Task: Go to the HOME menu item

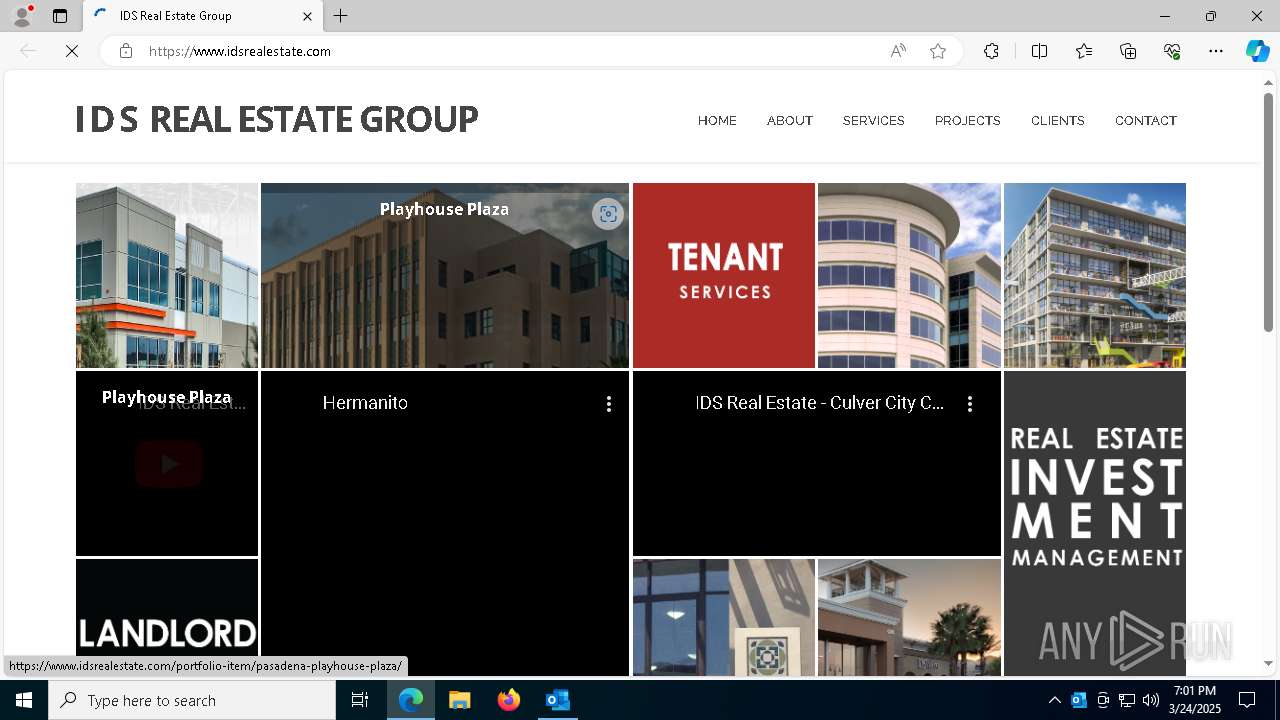Action: (717, 121)
